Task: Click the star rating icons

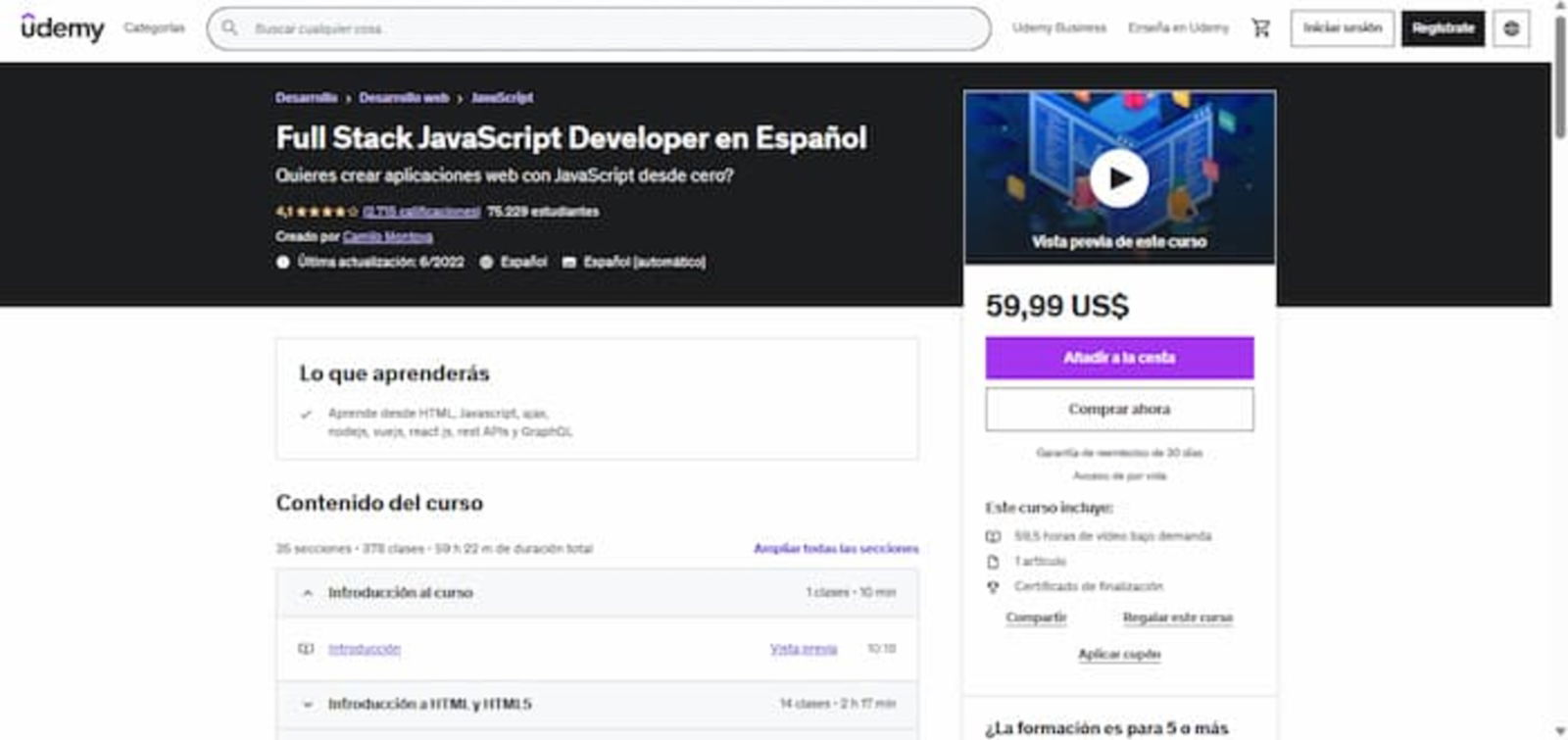Action: pos(327,212)
